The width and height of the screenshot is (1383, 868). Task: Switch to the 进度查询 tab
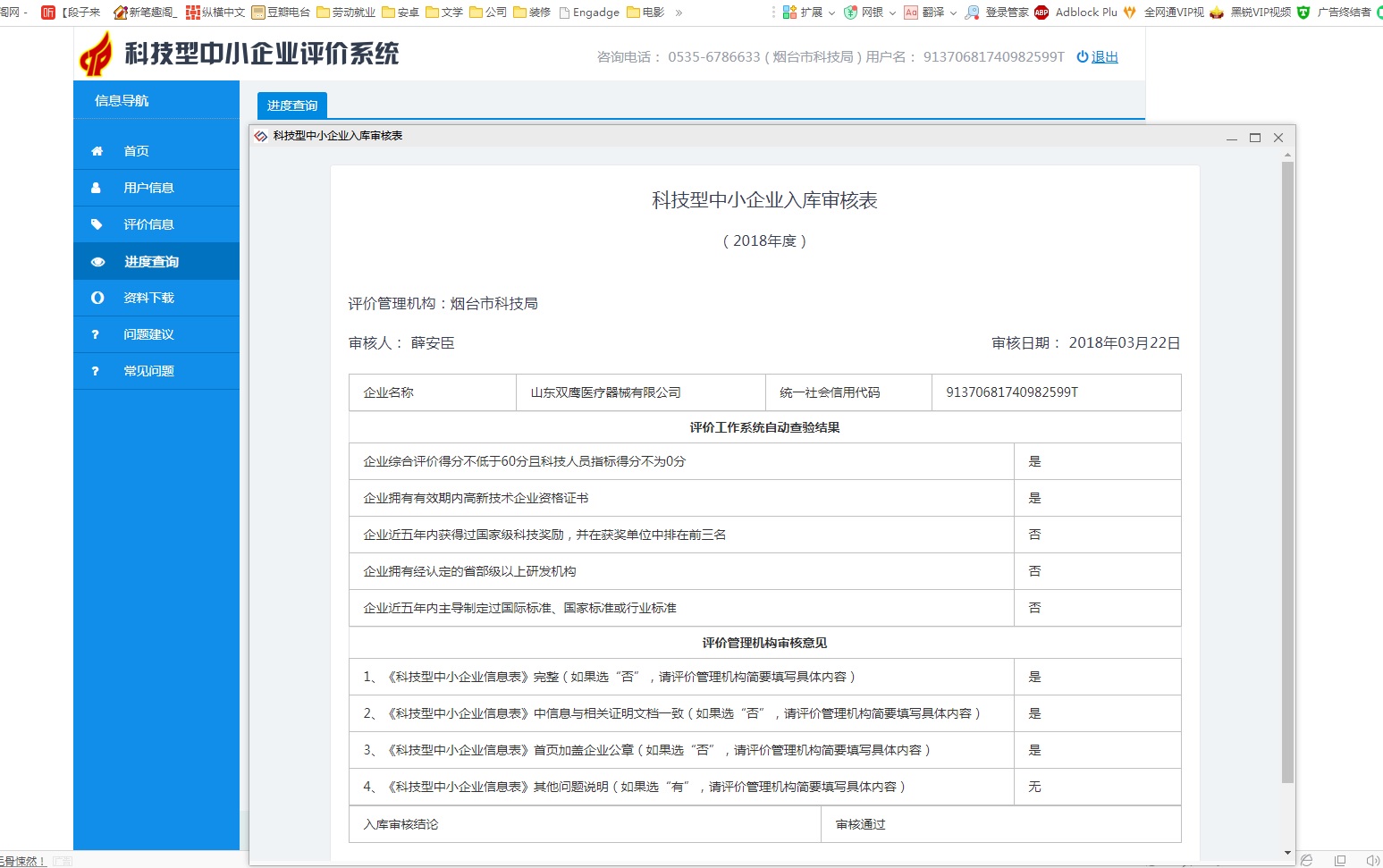(x=291, y=105)
